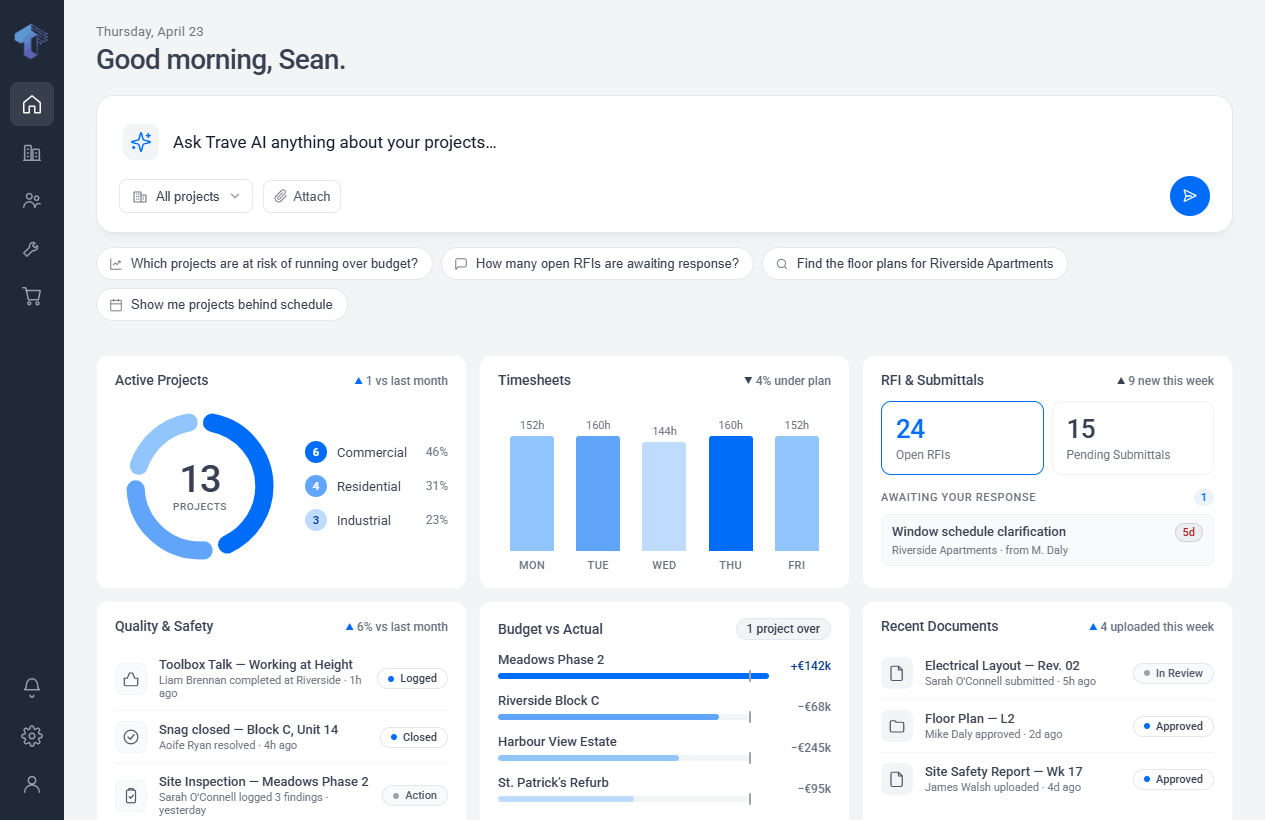The image size is (1265, 820).
Task: Open the Home icon in the sidebar
Action: click(32, 104)
